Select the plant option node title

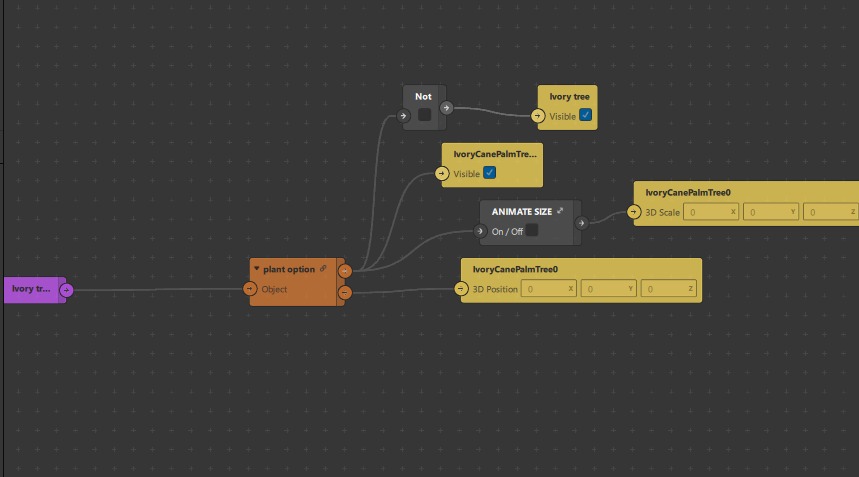click(x=289, y=269)
